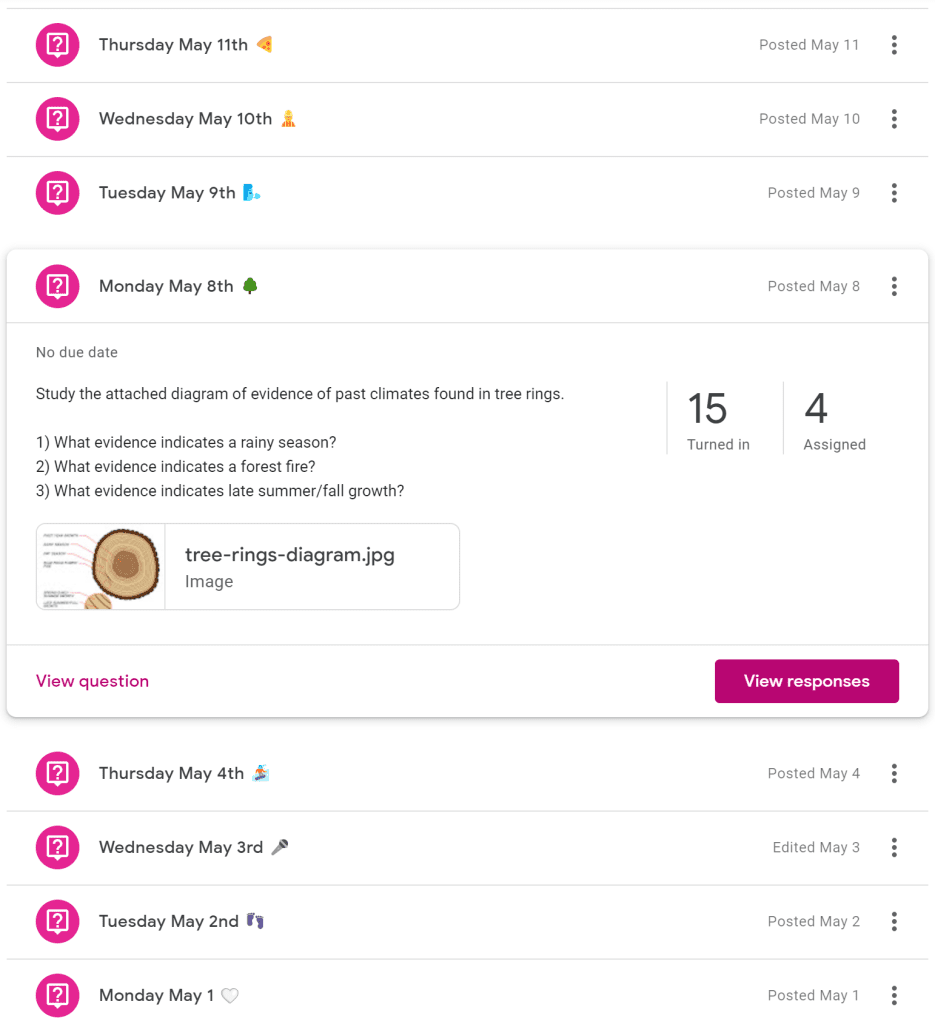This screenshot has width=935, height=1024.
Task: Open the Monday May 8th question title
Action: pyautogui.click(x=165, y=286)
